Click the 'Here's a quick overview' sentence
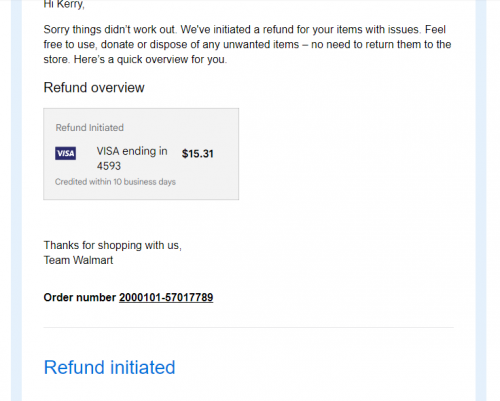The image size is (500, 401). point(150,60)
